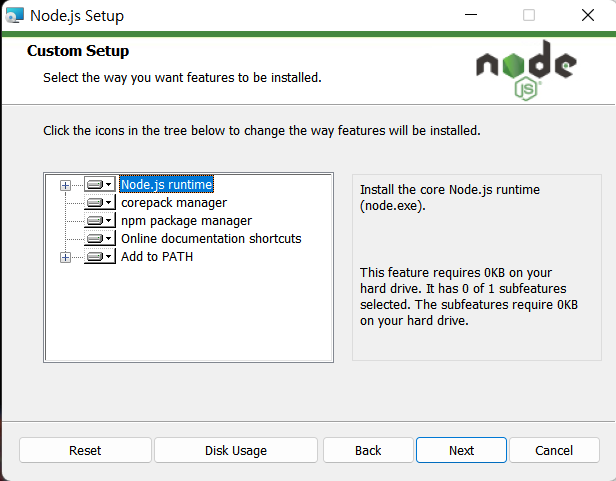Select the corepack manager feature
616x481 pixels.
pyautogui.click(x=174, y=203)
